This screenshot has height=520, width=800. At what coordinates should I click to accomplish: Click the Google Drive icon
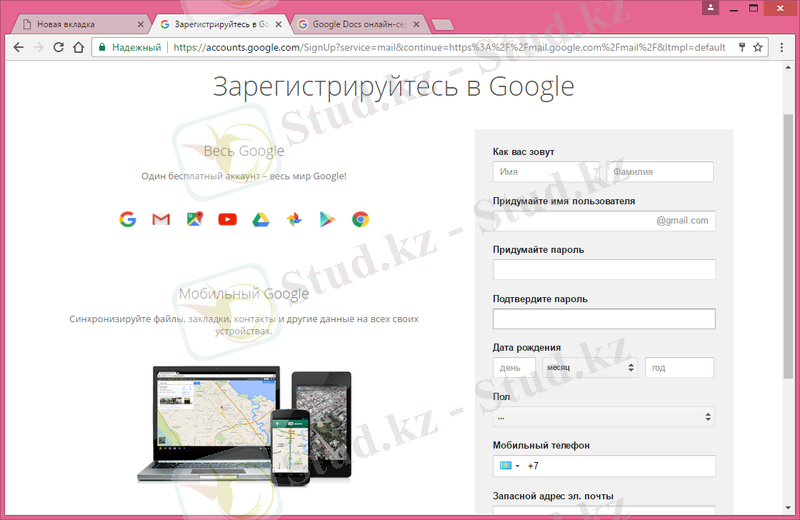[x=261, y=219]
